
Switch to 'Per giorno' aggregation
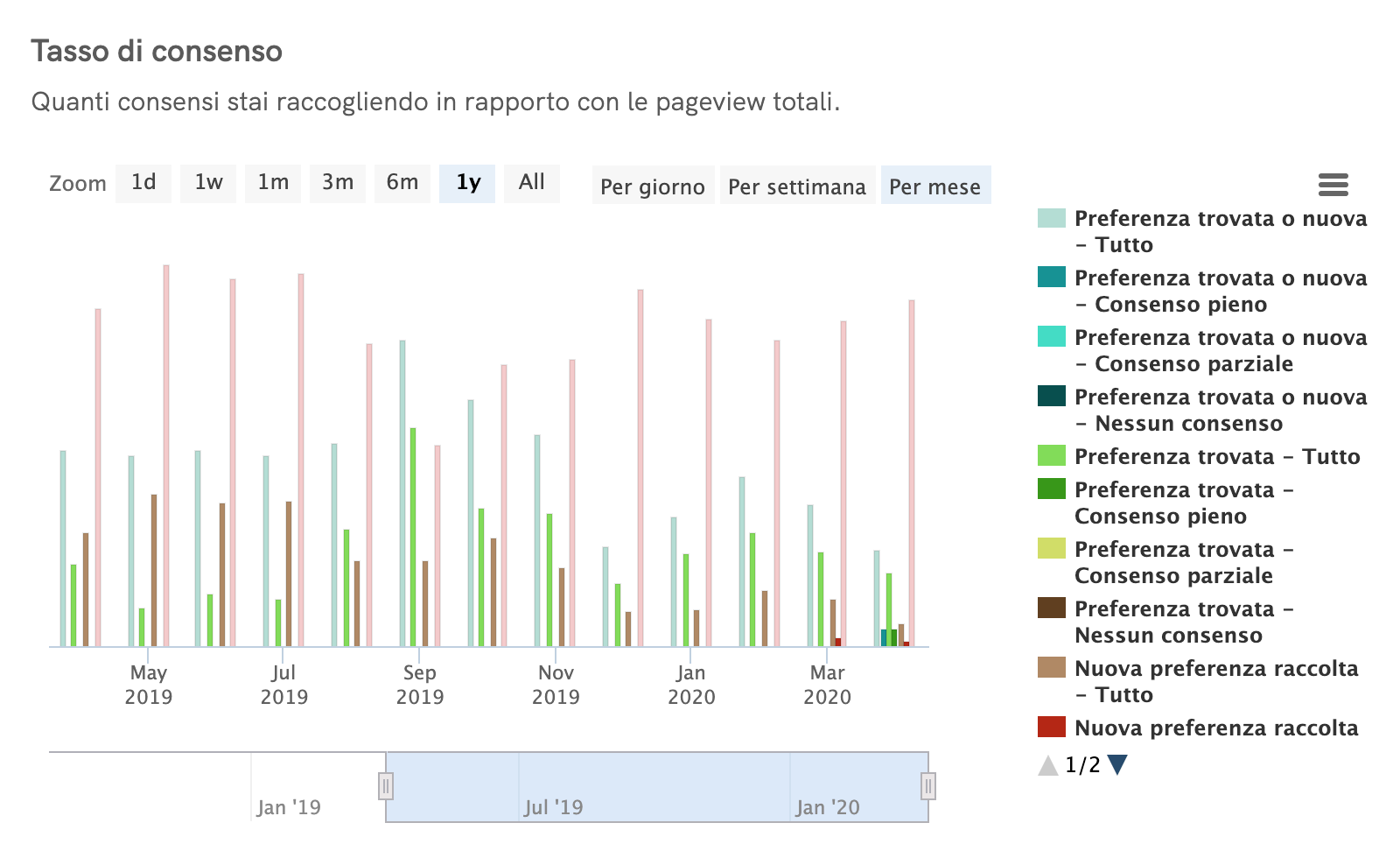(652, 186)
